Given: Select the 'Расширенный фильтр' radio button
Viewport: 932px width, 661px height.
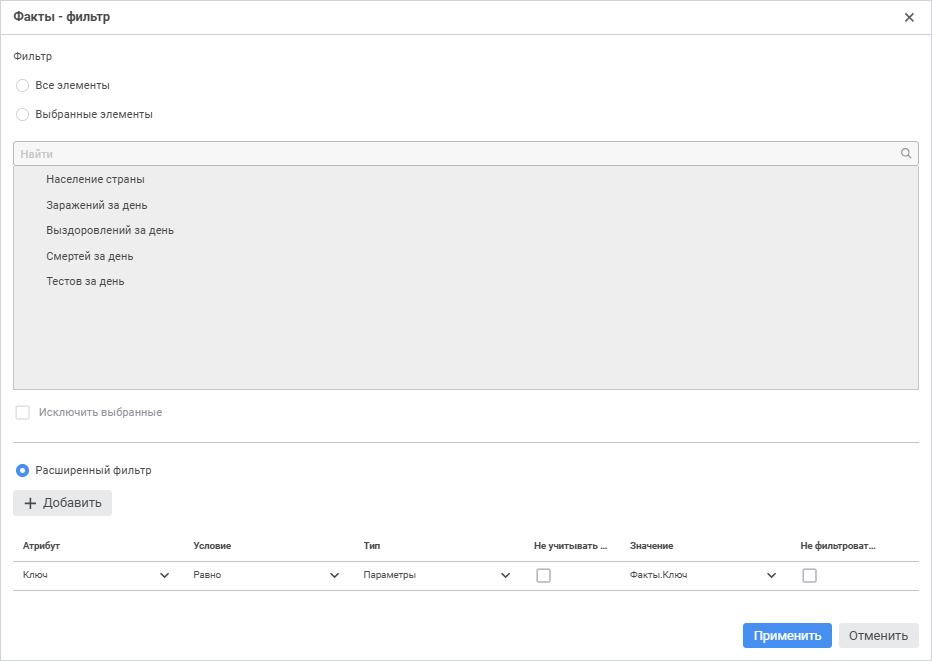Looking at the screenshot, I should point(23,470).
